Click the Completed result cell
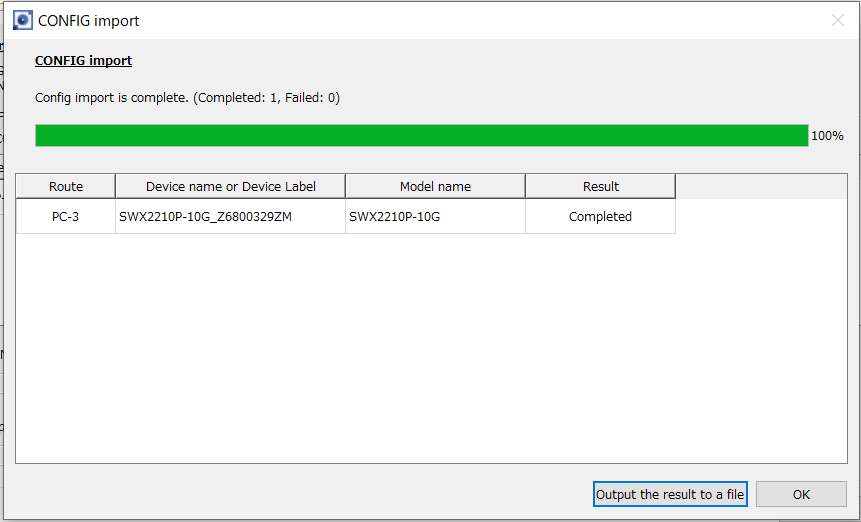This screenshot has height=522, width=861. [x=600, y=216]
